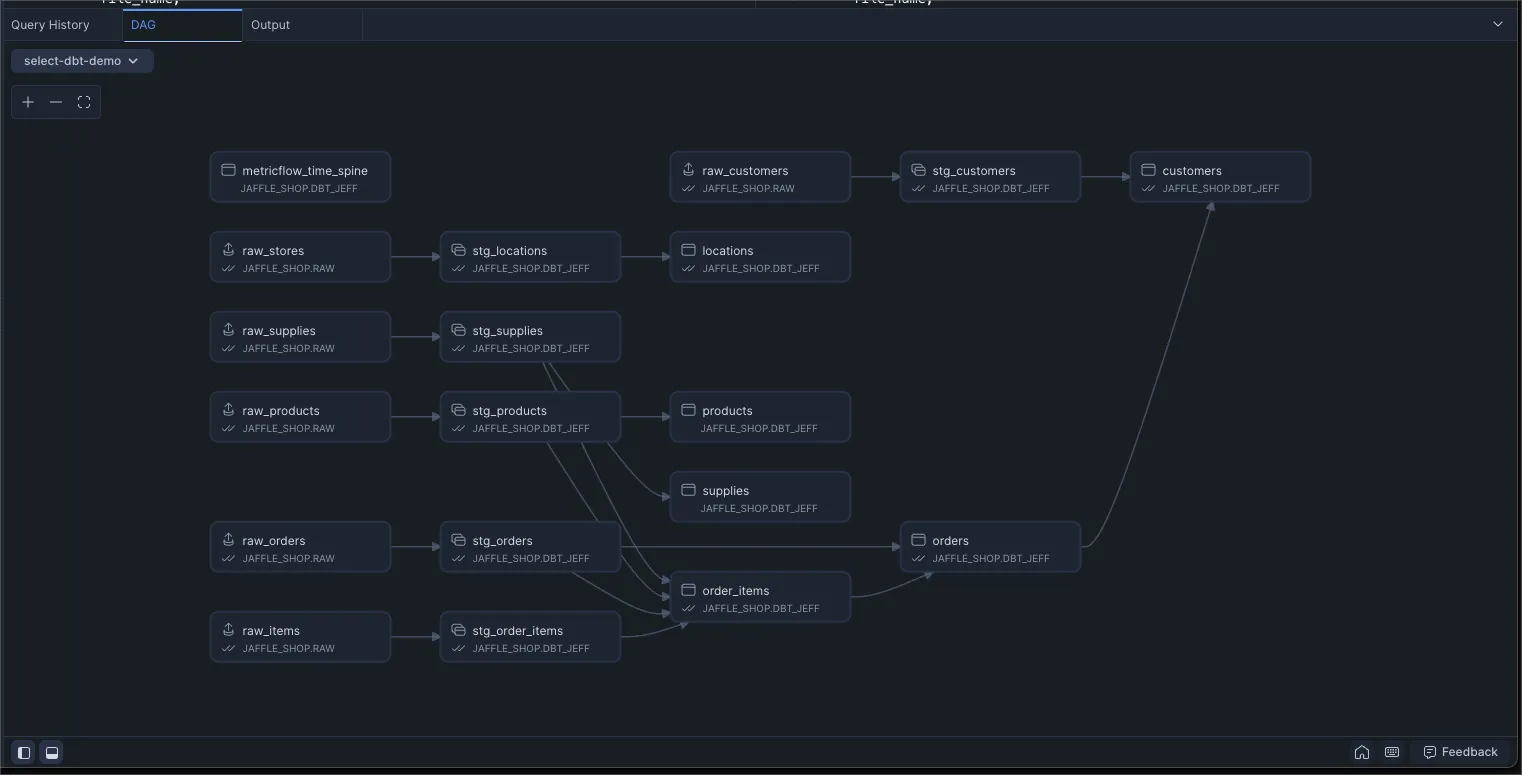Switch to the Query History tab
Viewport: 1522px width, 775px height.
point(50,25)
